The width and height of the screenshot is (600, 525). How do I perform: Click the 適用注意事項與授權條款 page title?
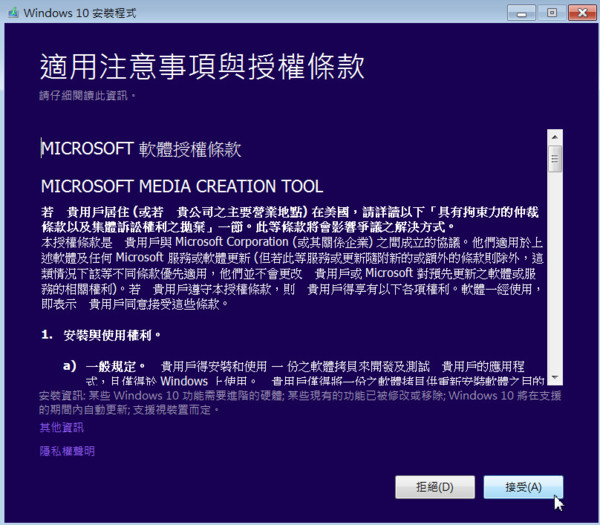(202, 66)
